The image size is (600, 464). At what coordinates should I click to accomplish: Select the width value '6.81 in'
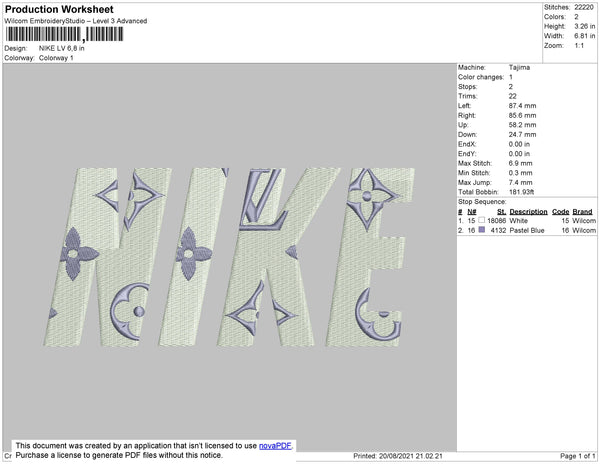(584, 36)
